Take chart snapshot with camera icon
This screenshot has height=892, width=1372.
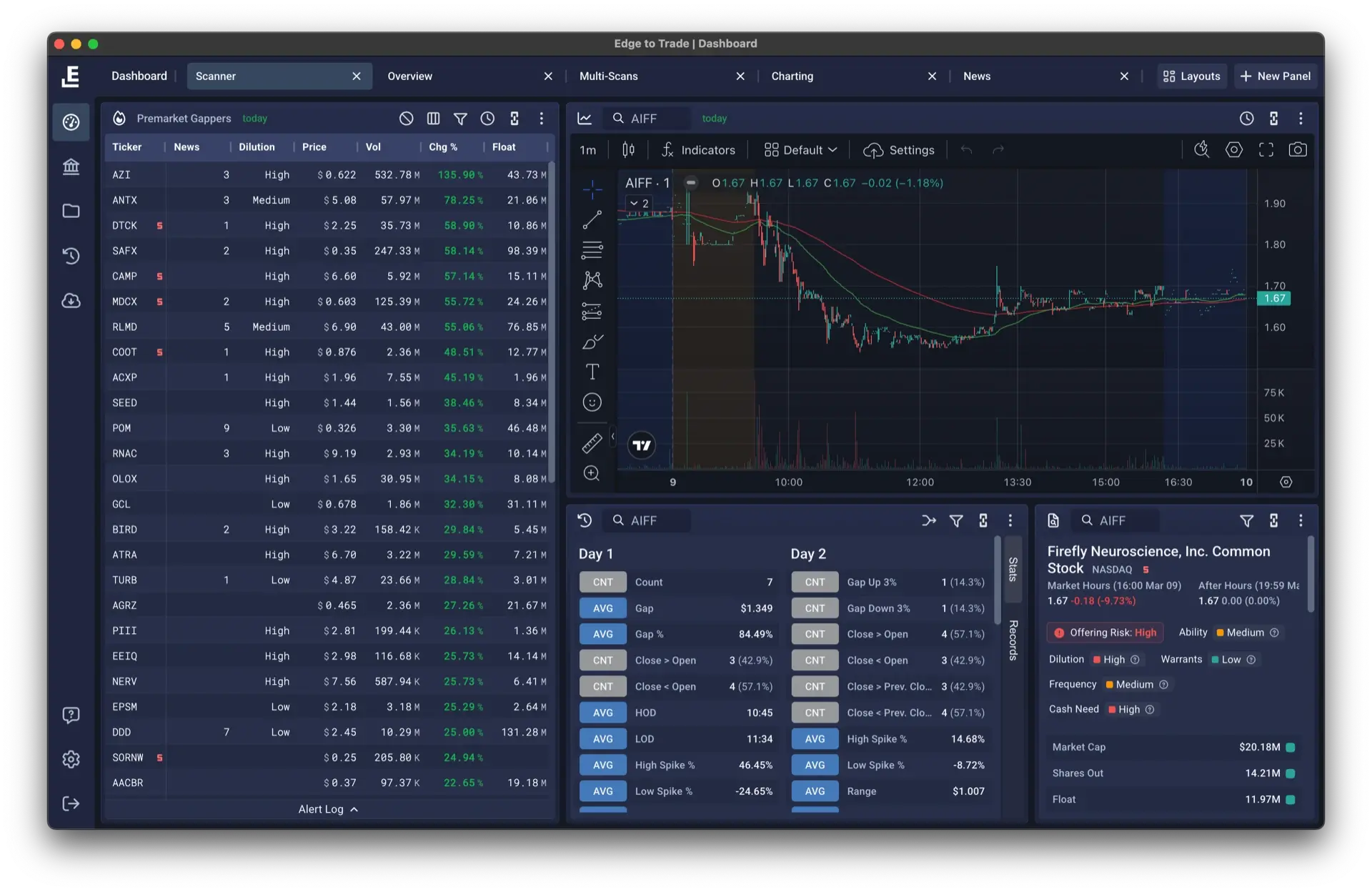1298,150
